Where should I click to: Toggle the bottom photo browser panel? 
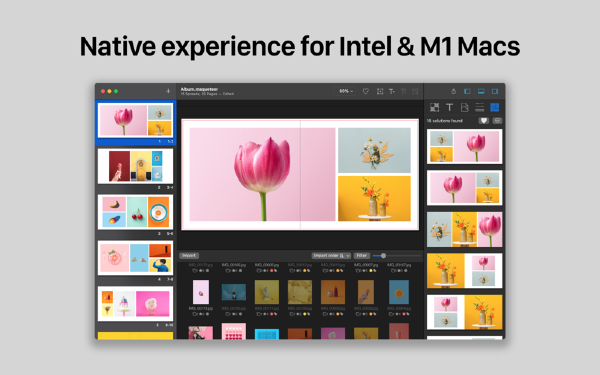481,91
